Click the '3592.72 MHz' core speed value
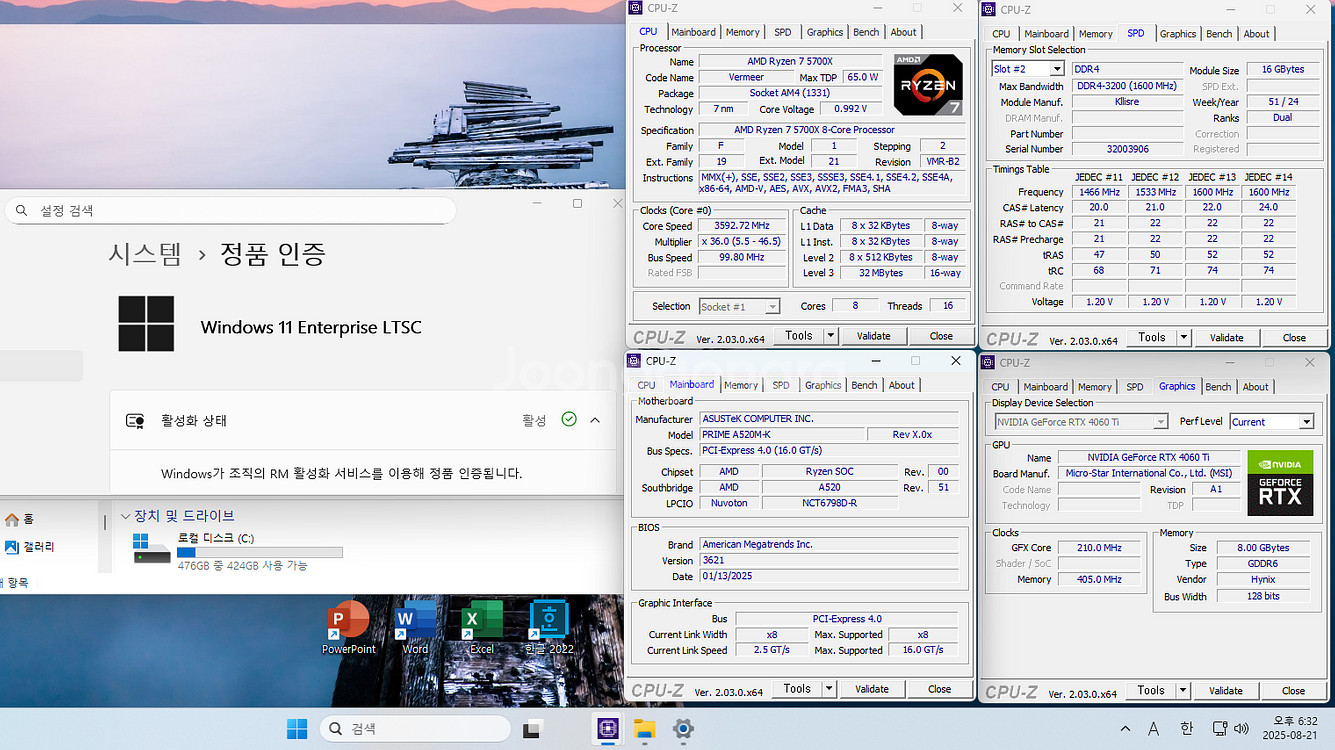The image size is (1335, 750). [x=742, y=226]
